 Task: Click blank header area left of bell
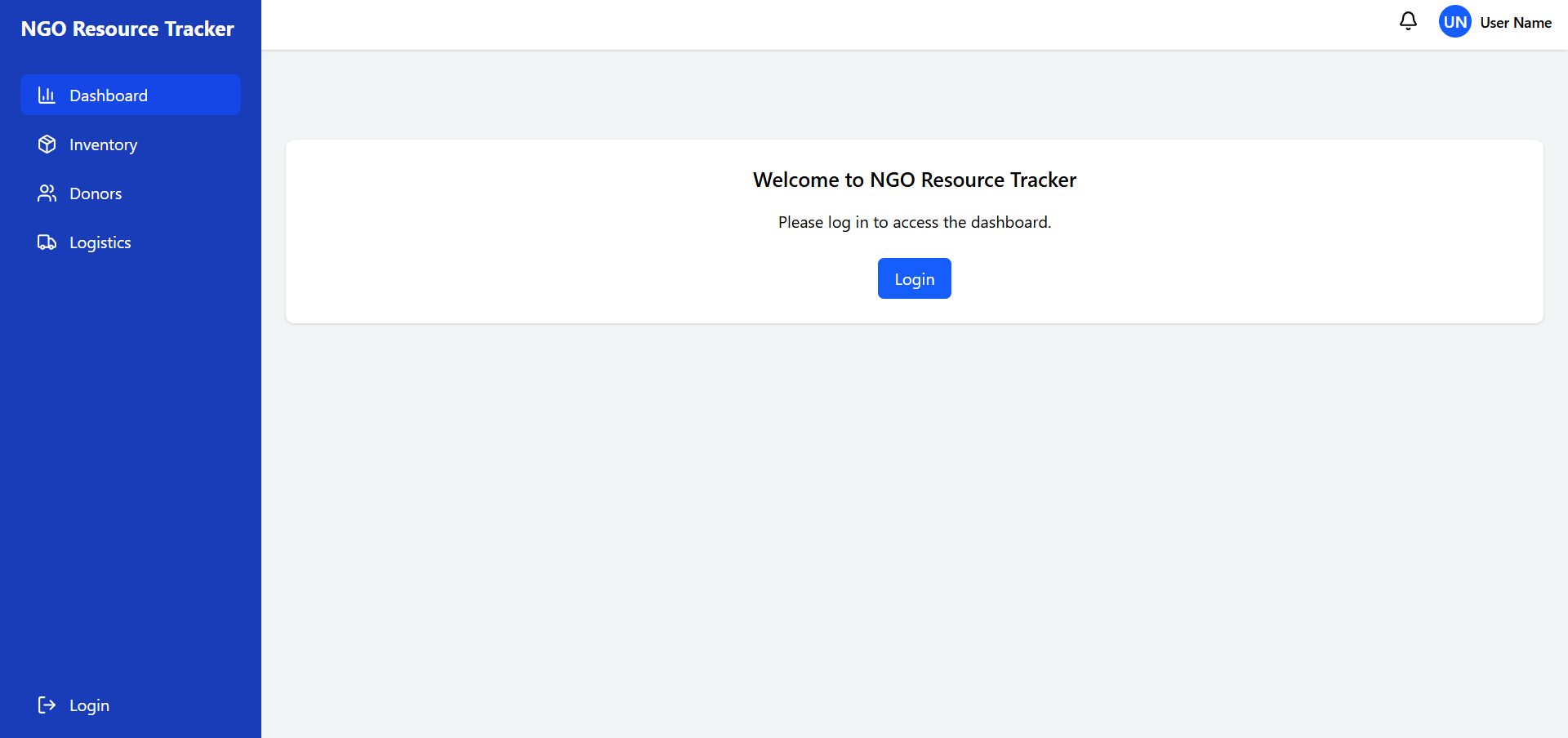click(x=817, y=24)
